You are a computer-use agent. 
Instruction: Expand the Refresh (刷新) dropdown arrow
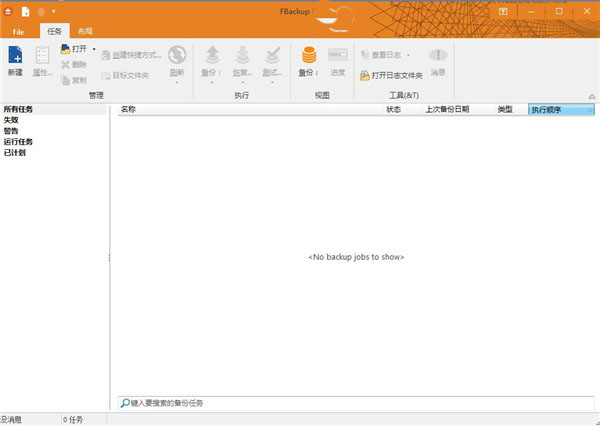pyautogui.click(x=177, y=82)
